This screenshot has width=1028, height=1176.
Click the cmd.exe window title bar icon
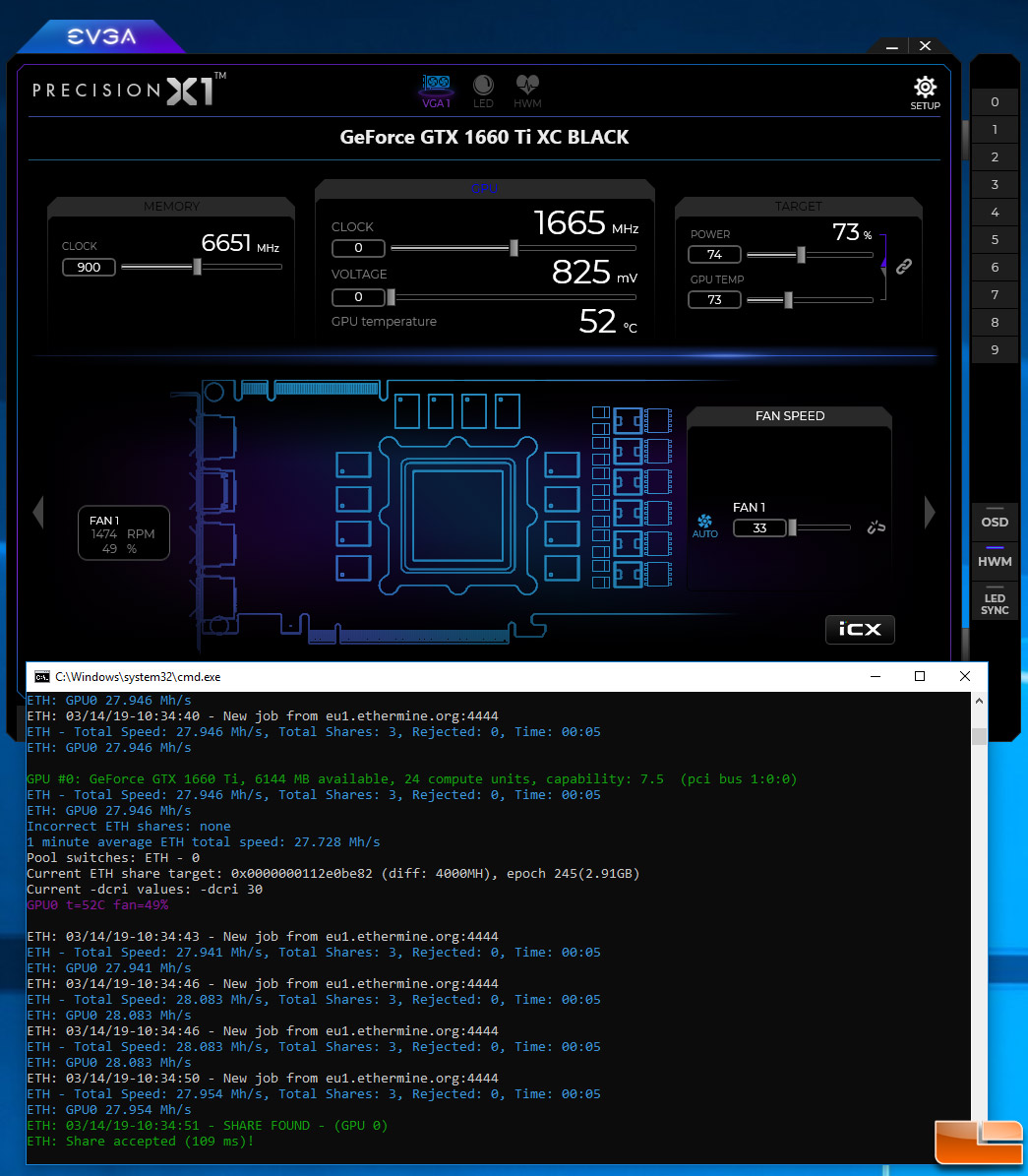click(x=42, y=676)
